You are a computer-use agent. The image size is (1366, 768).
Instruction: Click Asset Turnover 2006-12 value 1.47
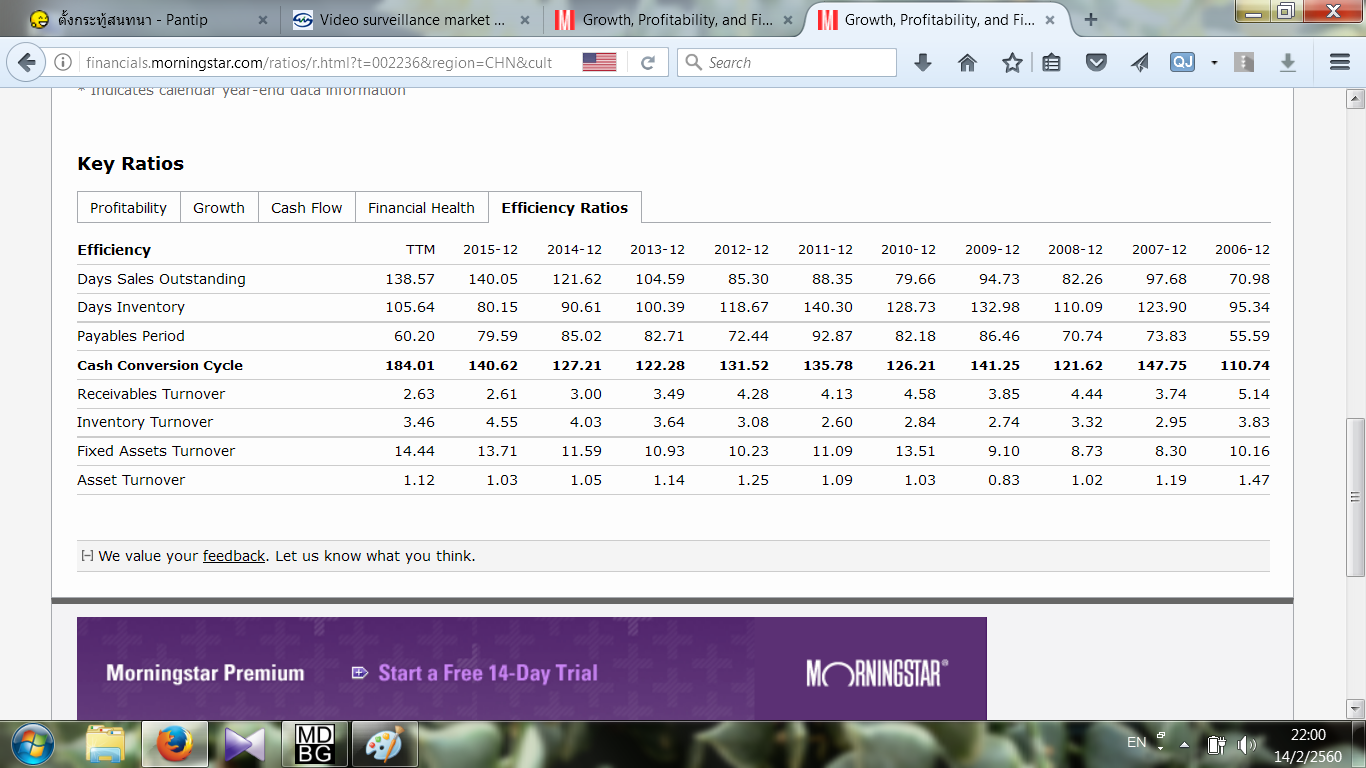[x=1253, y=480]
